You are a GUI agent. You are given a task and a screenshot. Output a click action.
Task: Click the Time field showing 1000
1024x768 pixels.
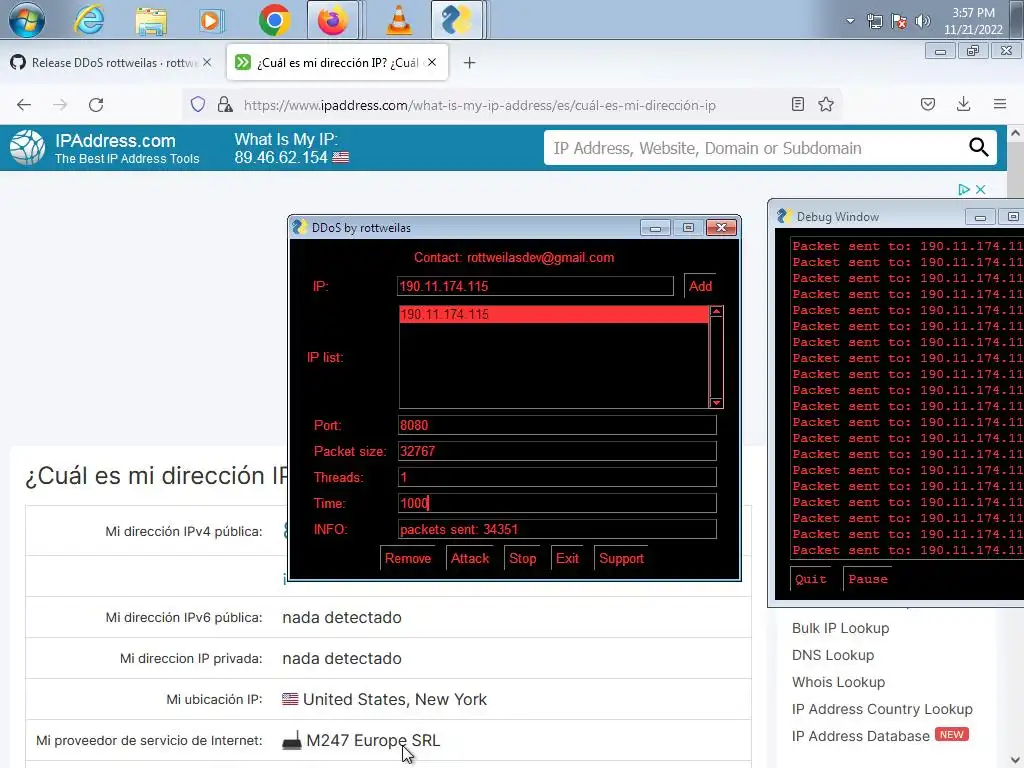point(557,503)
